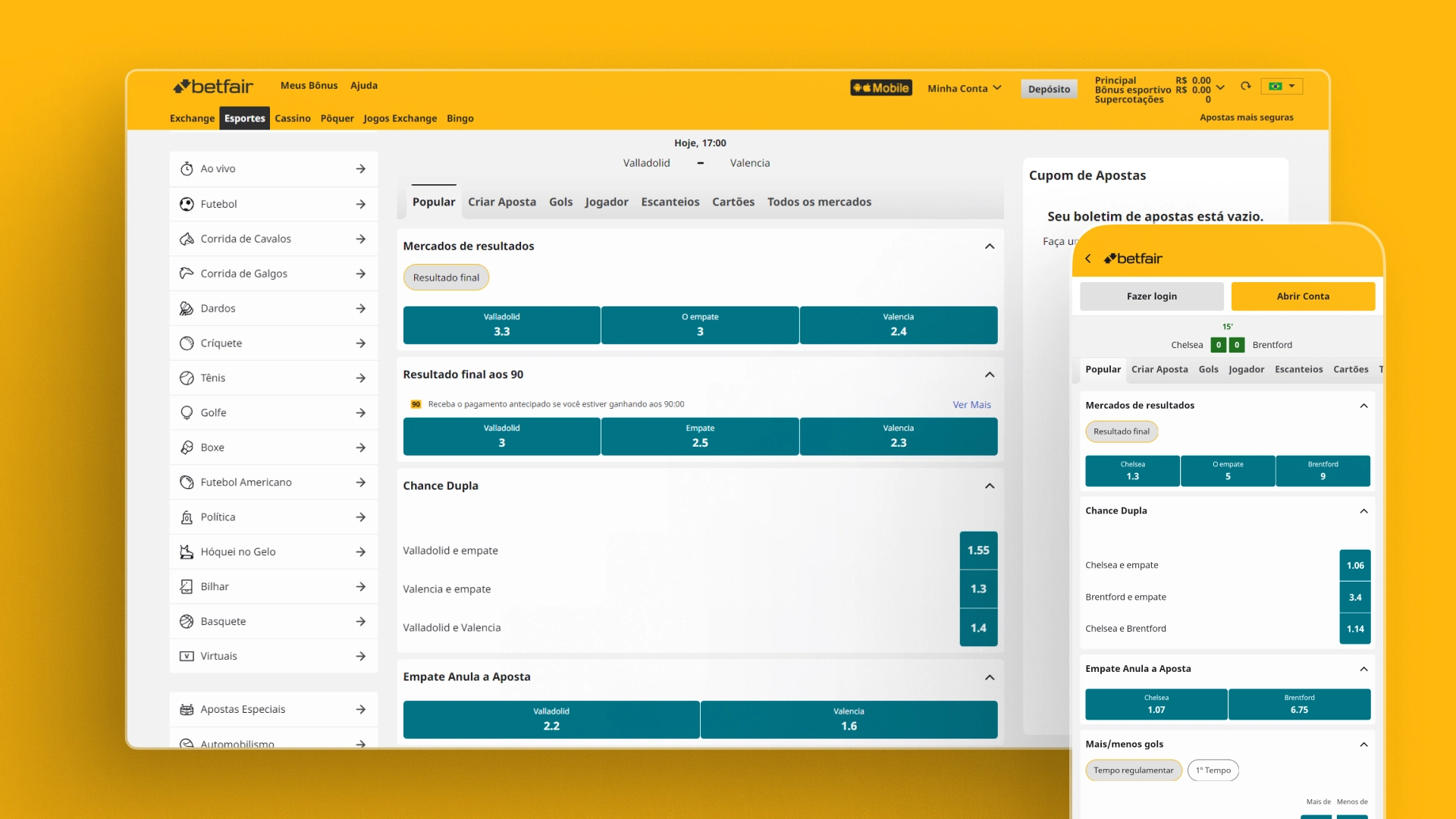Pick Chelsea e empate 1.06 odds

point(1355,566)
